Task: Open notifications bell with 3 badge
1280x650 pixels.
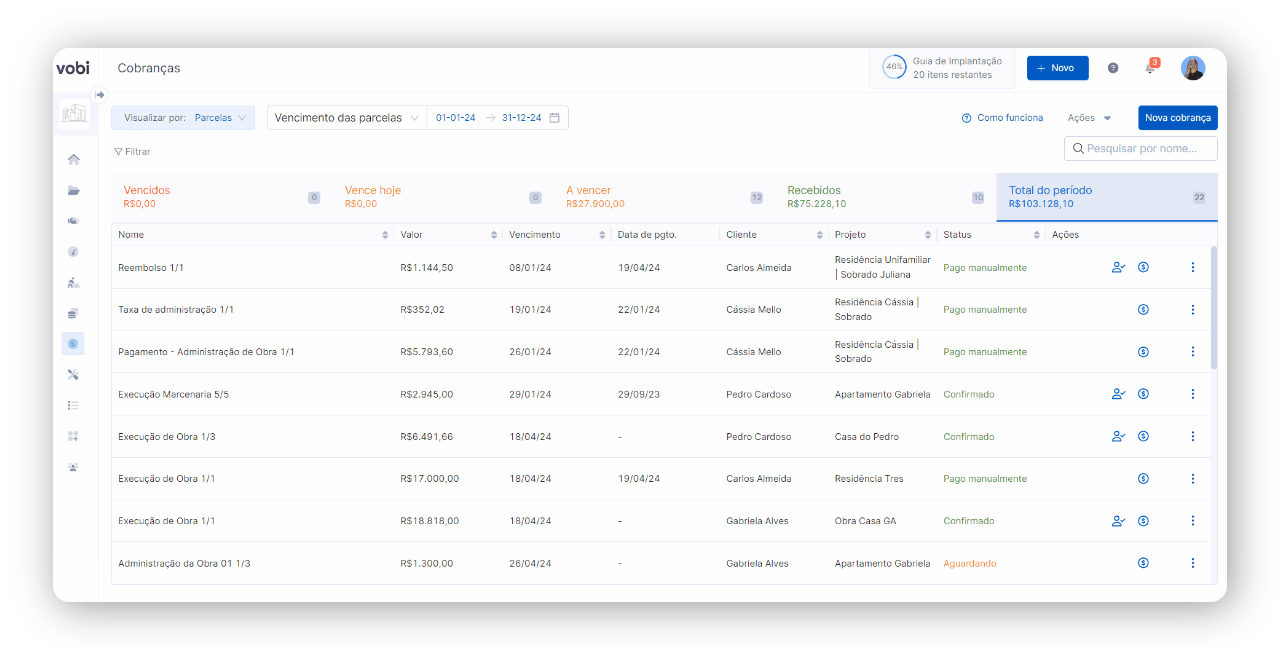Action: point(1150,68)
